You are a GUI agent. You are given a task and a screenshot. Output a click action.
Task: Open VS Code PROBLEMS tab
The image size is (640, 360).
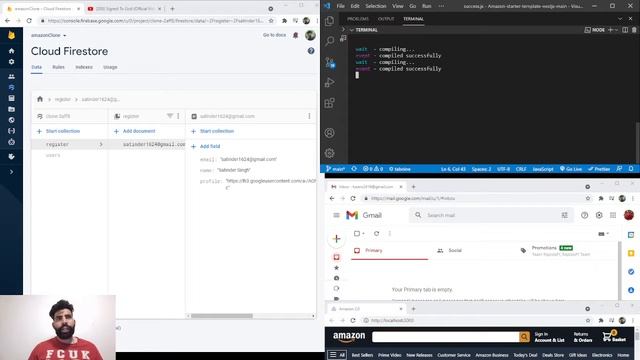coord(358,19)
